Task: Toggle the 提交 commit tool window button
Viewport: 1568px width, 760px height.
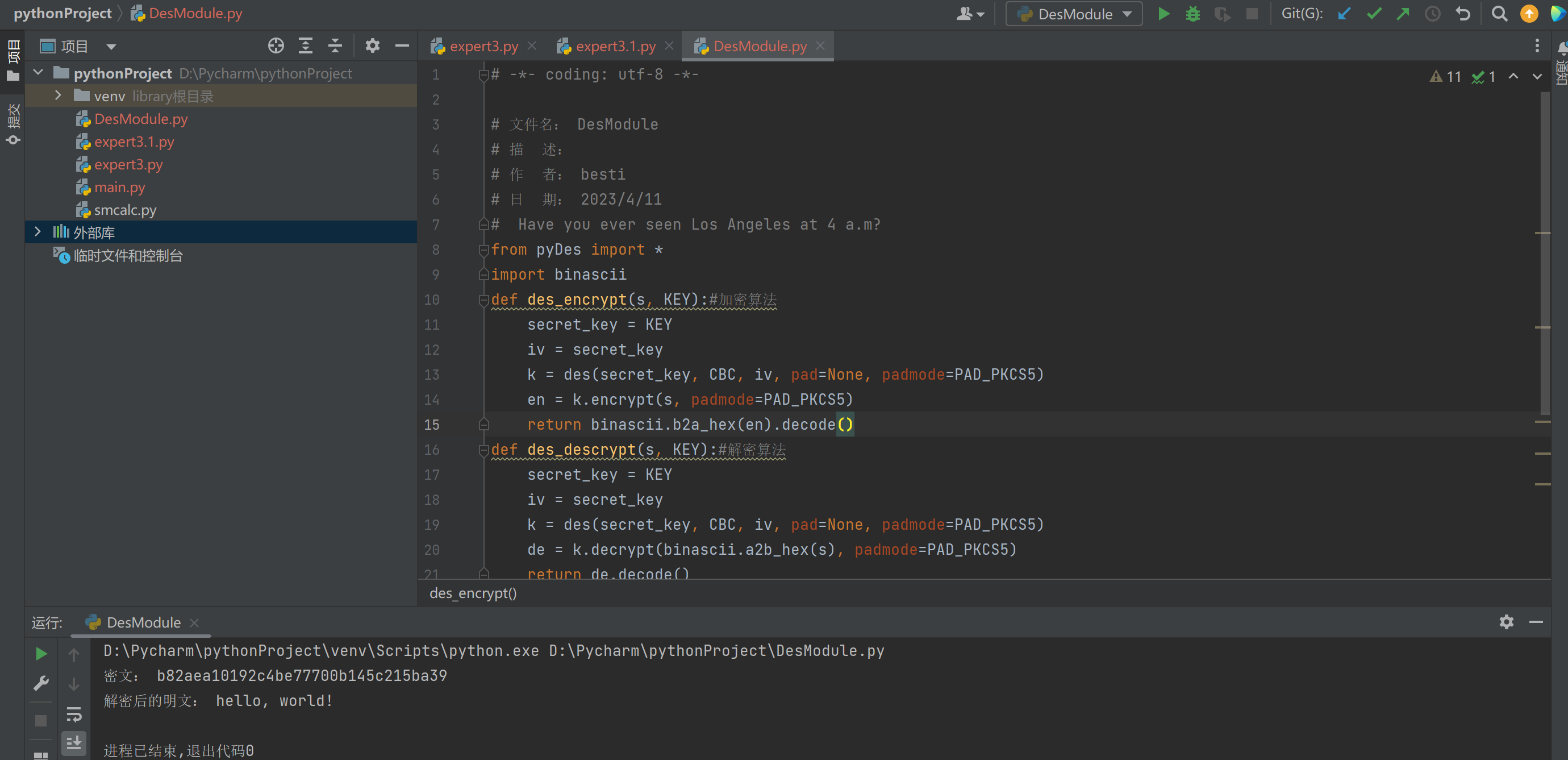Action: (x=12, y=124)
